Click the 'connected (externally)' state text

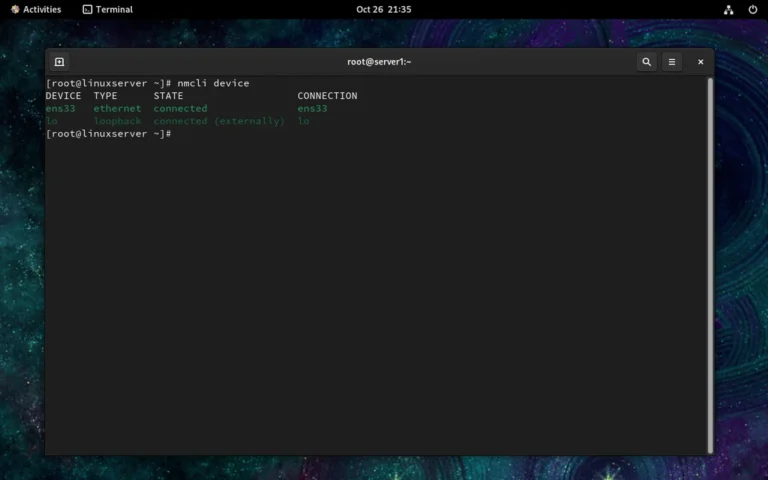click(x=218, y=121)
